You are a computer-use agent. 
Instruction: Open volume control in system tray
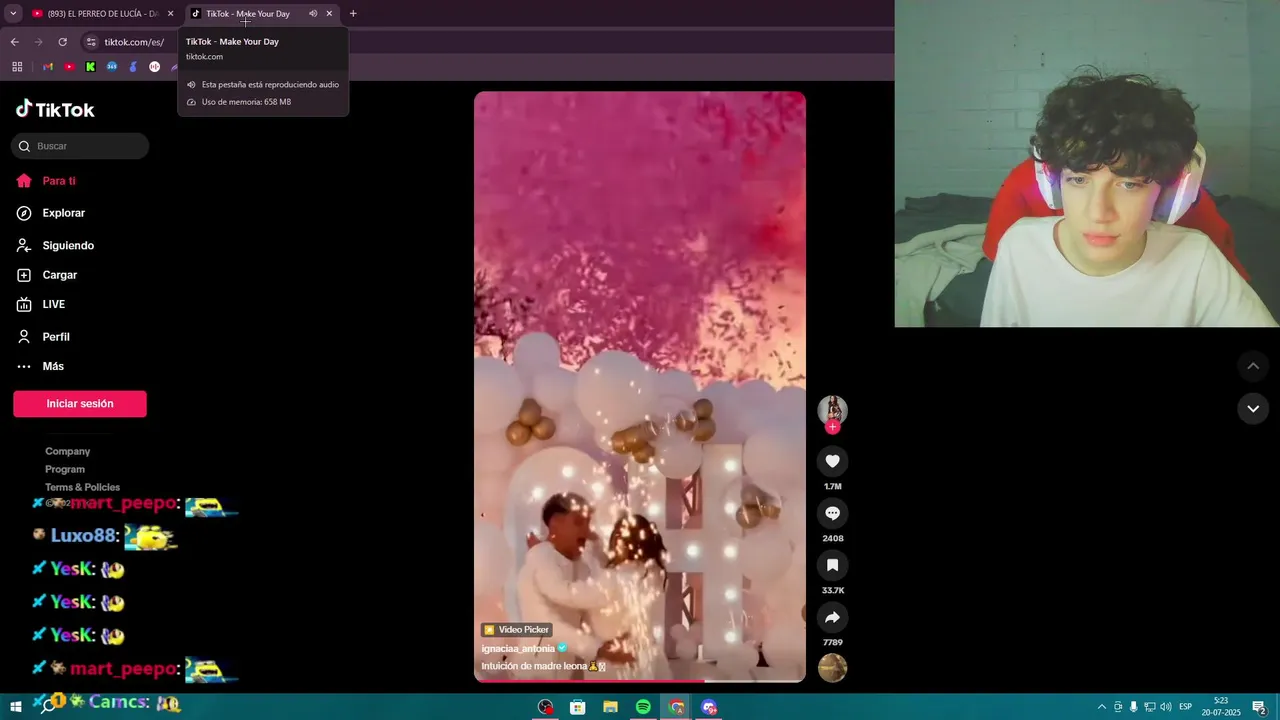point(1165,707)
